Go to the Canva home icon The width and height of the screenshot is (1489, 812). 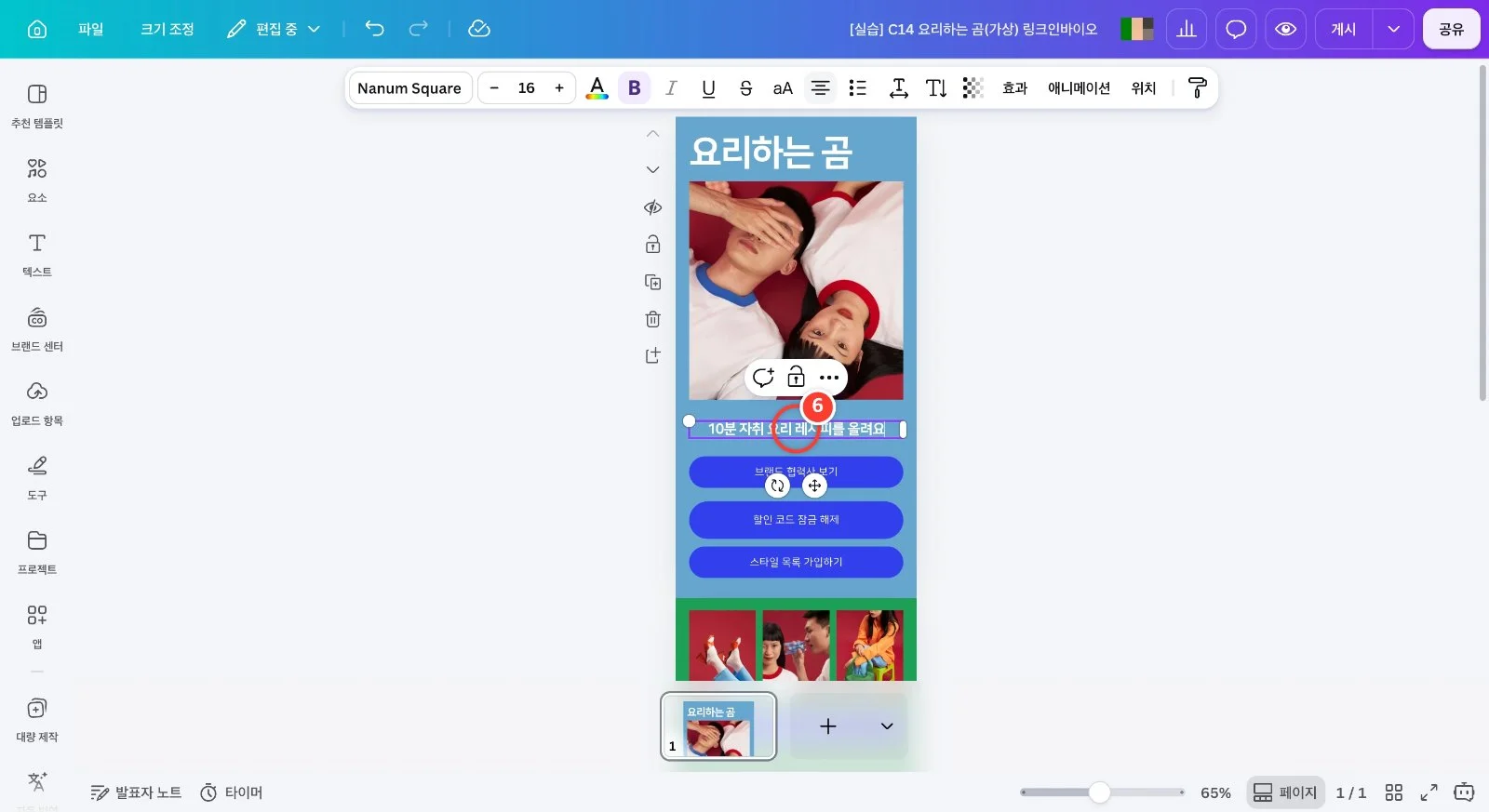click(x=37, y=29)
